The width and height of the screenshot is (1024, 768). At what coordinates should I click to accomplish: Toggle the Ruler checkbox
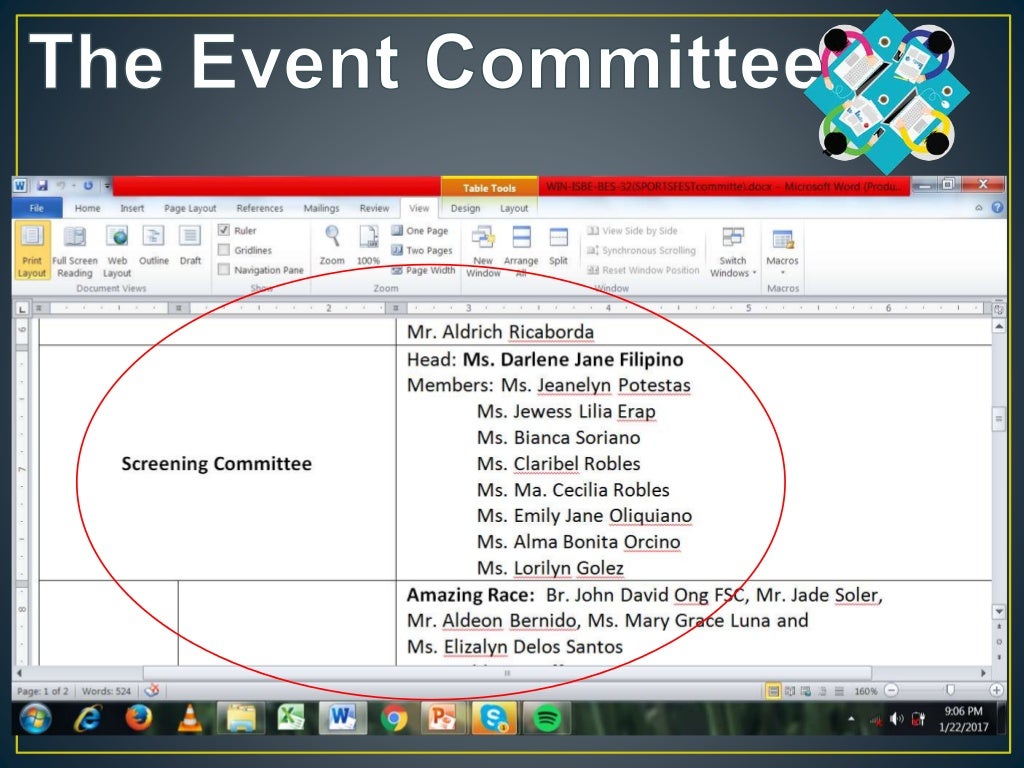pos(224,230)
